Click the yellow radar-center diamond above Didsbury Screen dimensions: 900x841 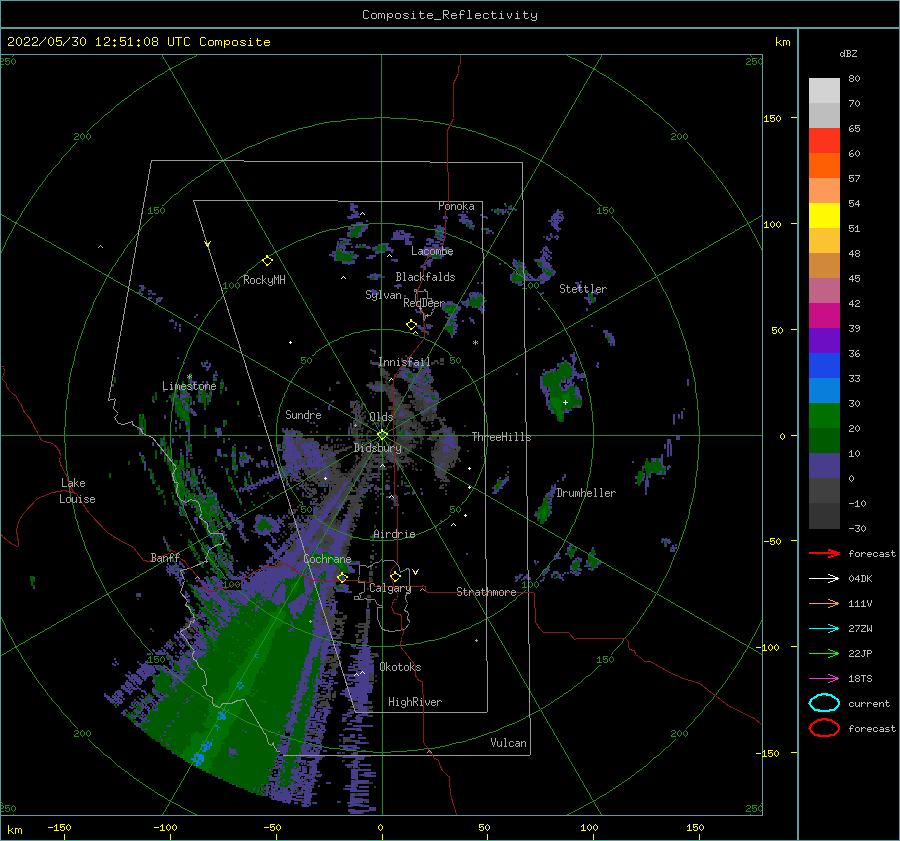[382, 435]
